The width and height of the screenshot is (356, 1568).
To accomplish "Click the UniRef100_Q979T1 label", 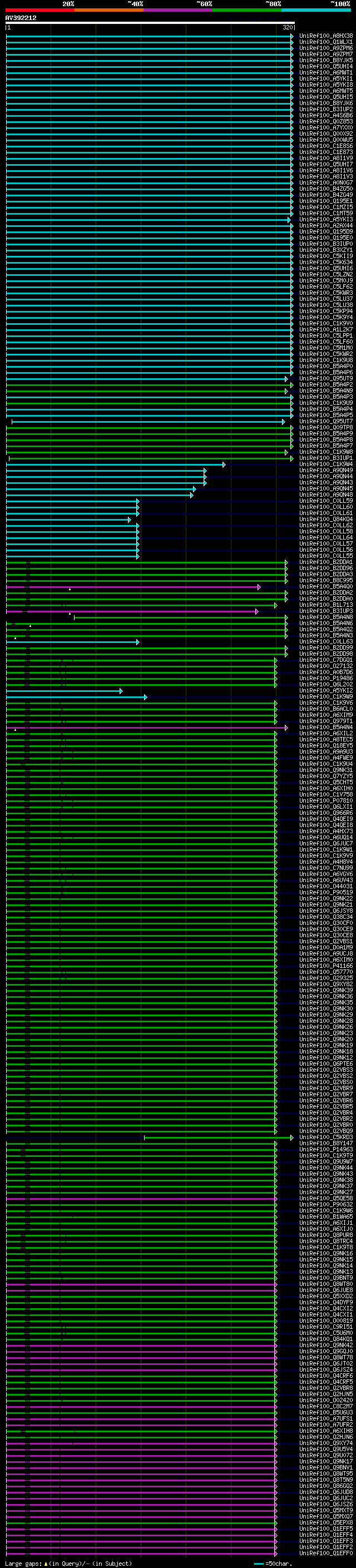I will click(x=325, y=721).
